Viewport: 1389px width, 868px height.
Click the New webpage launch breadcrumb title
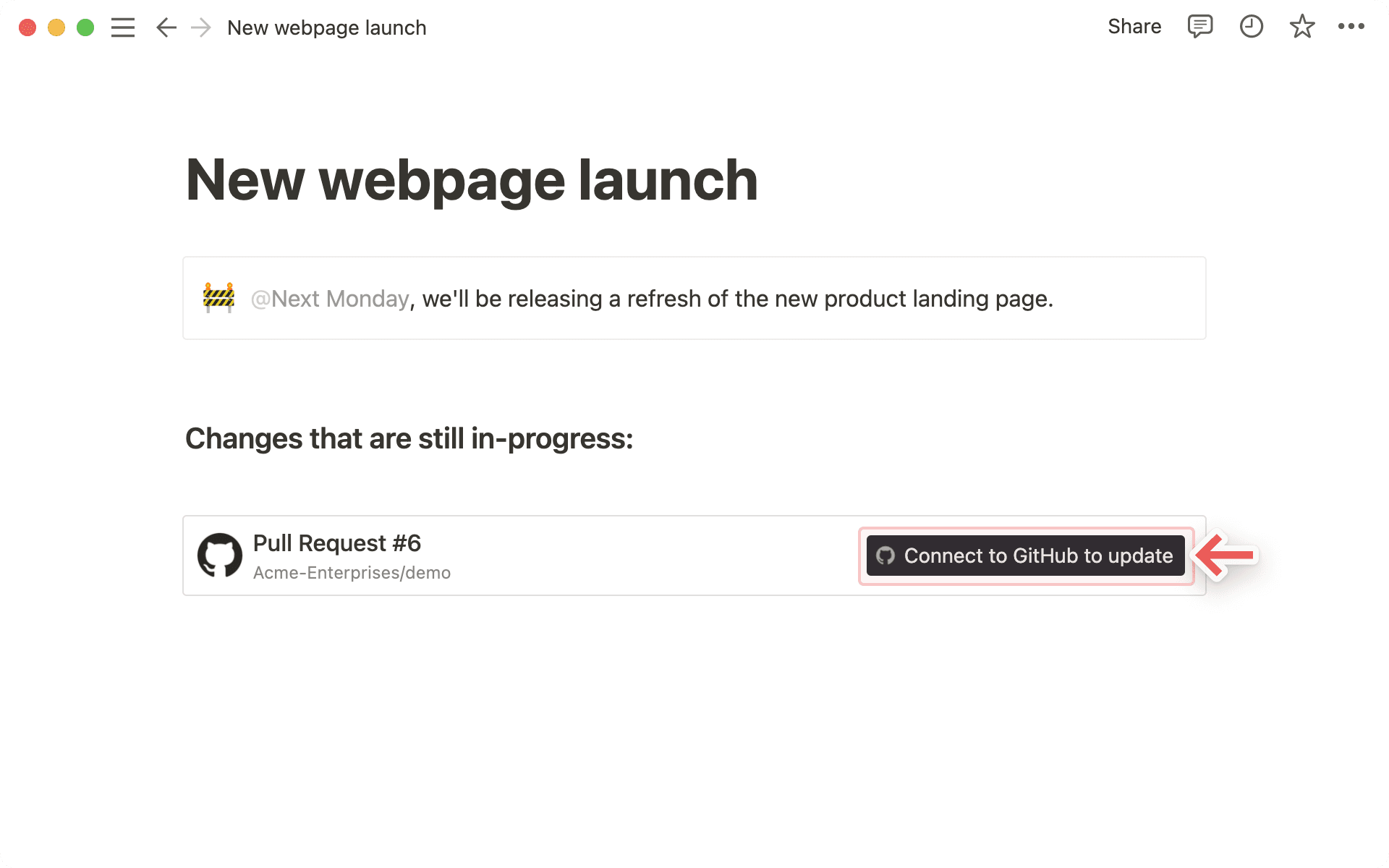pyautogui.click(x=327, y=27)
